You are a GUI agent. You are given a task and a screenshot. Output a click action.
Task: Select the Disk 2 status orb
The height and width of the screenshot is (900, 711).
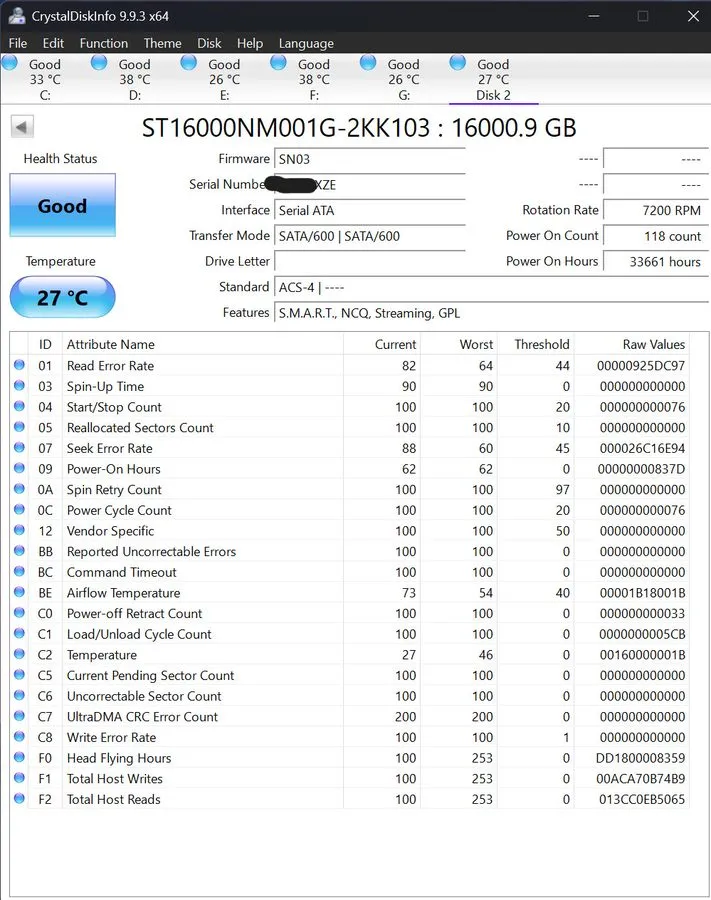pos(457,62)
